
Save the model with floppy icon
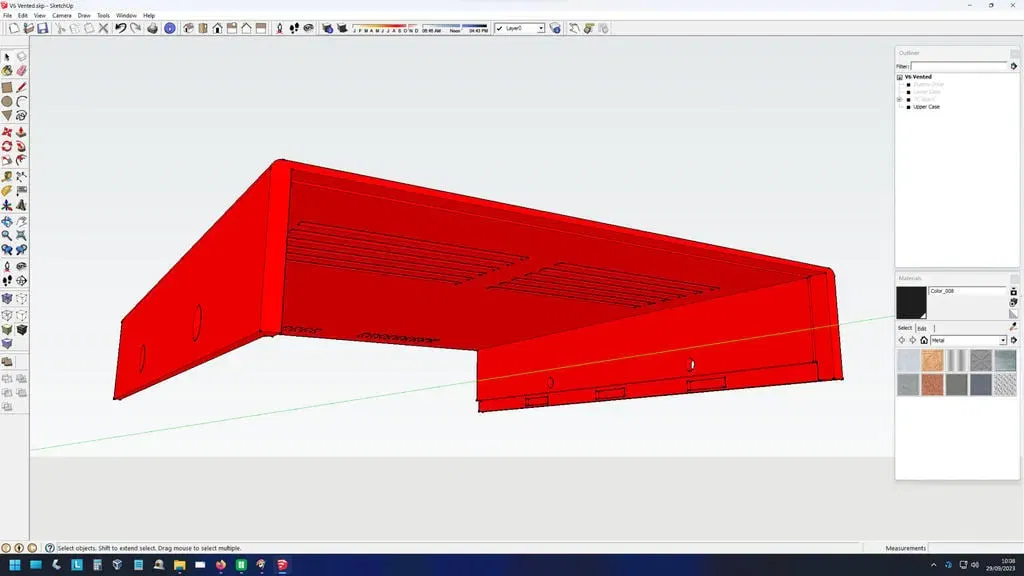(42, 28)
